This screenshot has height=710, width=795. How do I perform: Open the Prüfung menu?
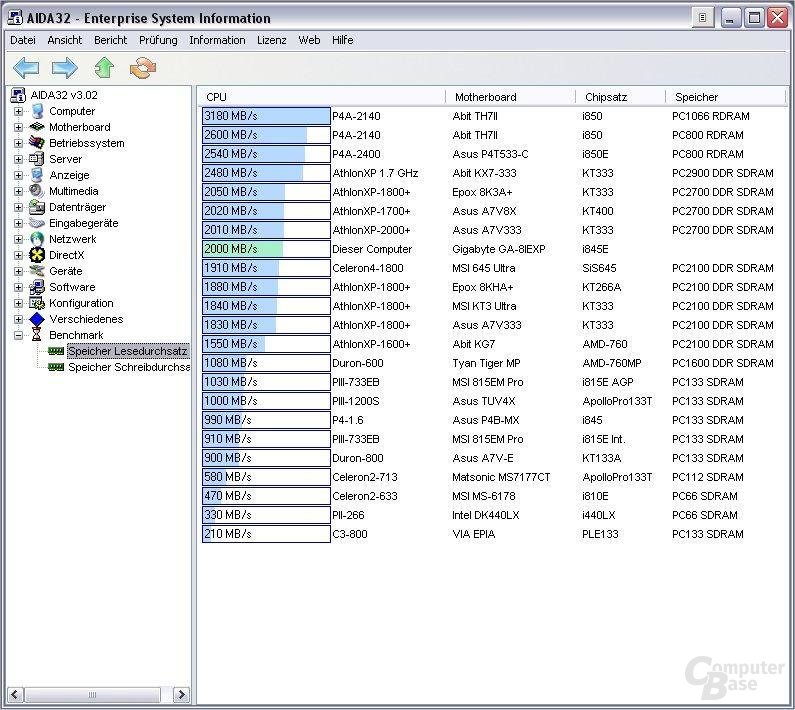[158, 40]
